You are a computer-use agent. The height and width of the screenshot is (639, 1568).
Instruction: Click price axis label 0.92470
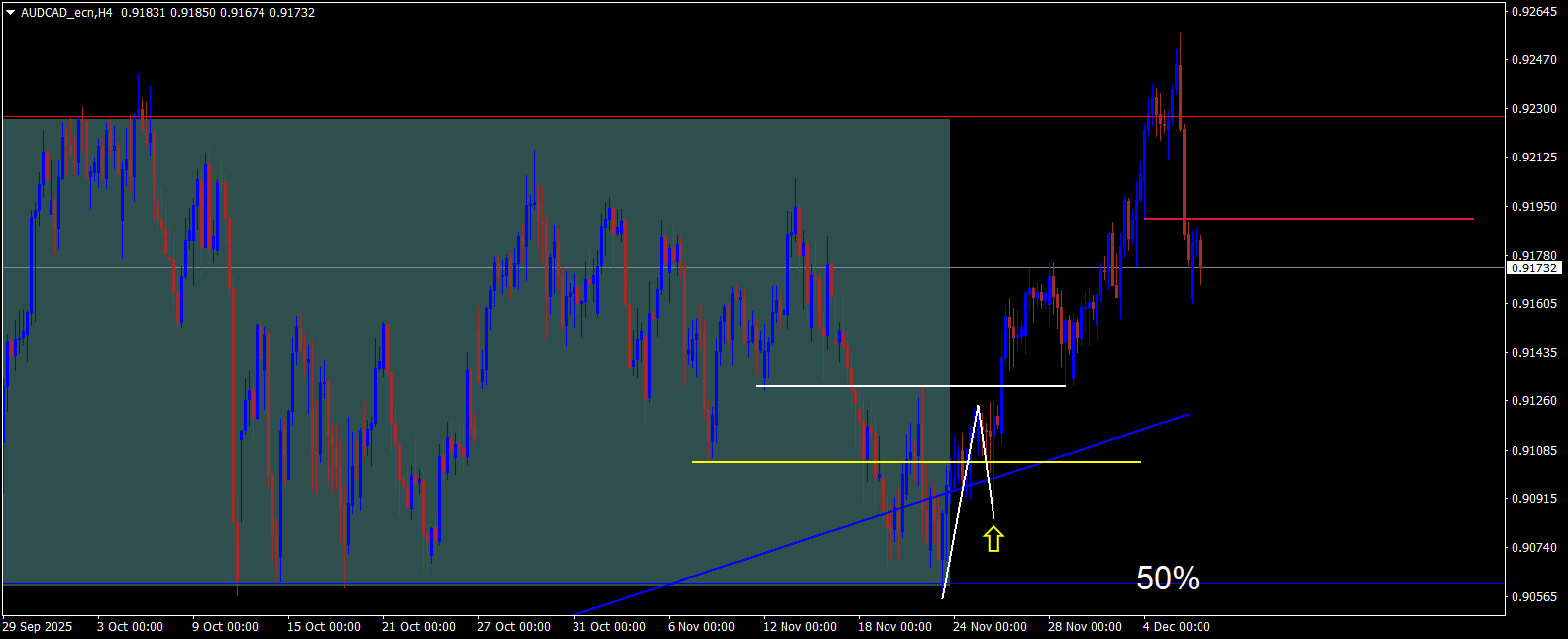pos(1534,60)
